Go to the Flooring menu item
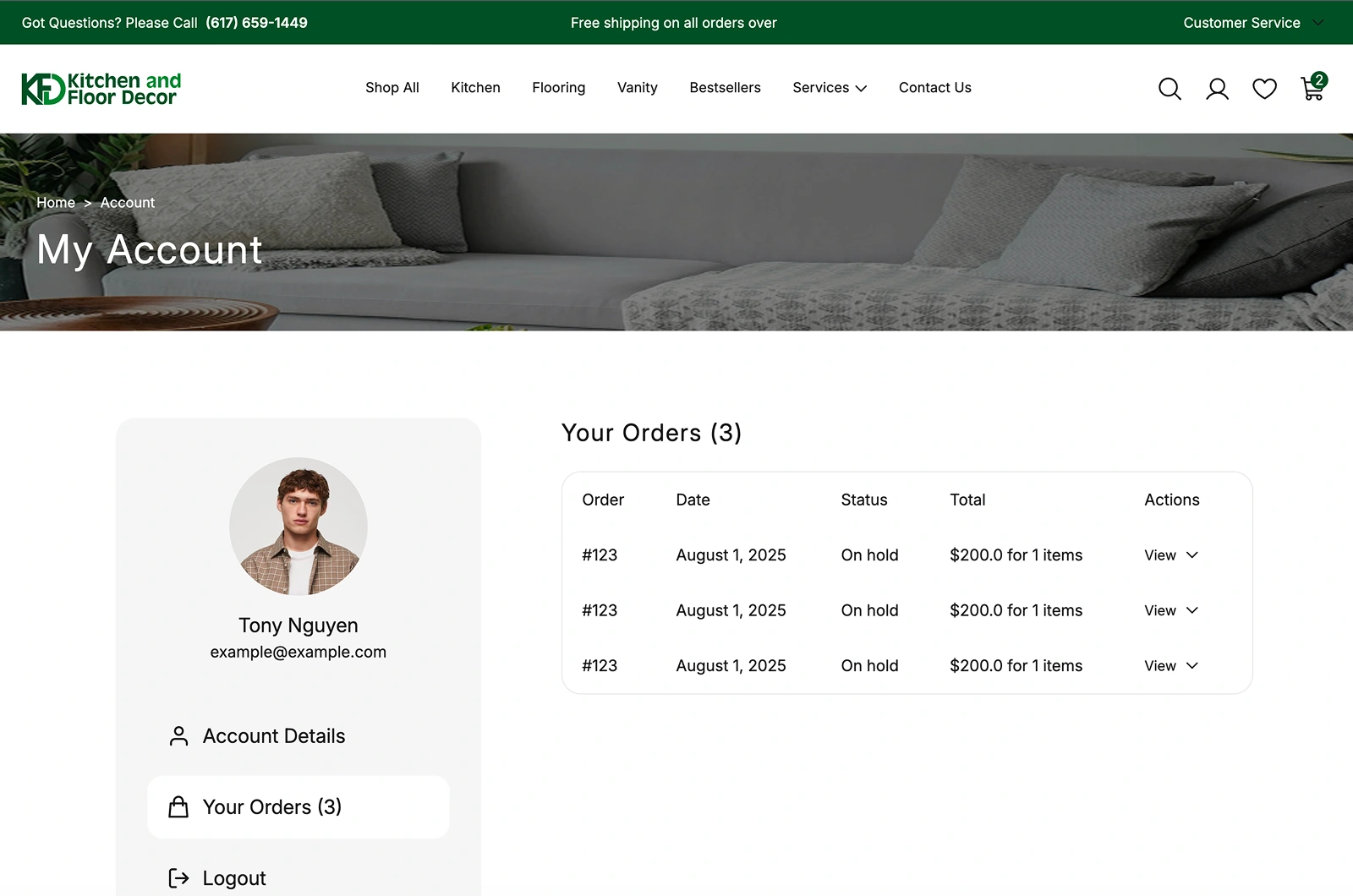This screenshot has height=896, width=1353. click(x=559, y=88)
